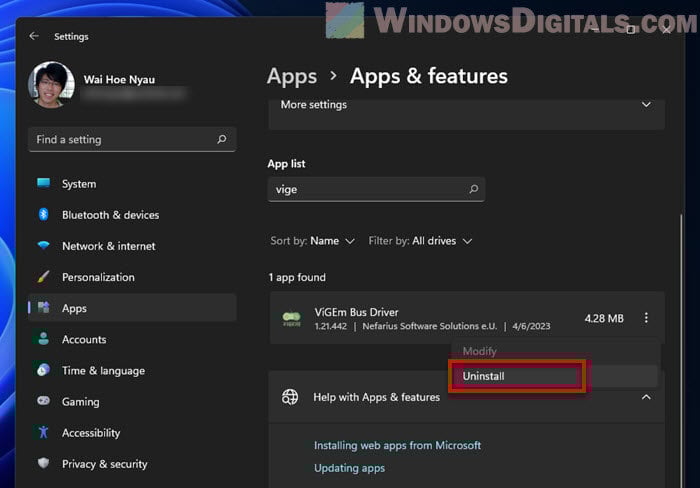Open Installing web apps from Microsoft link

click(x=397, y=445)
